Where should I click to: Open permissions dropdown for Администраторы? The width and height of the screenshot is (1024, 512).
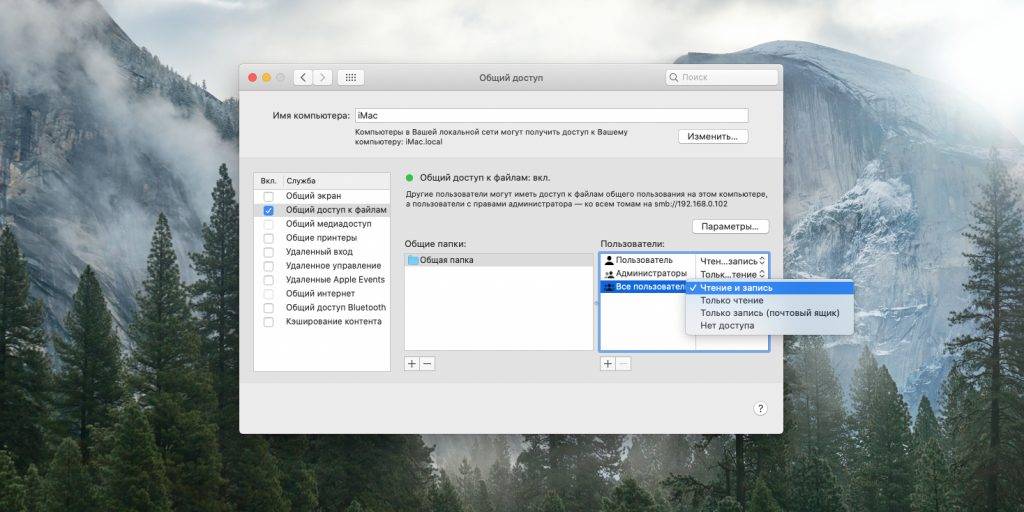pos(732,274)
